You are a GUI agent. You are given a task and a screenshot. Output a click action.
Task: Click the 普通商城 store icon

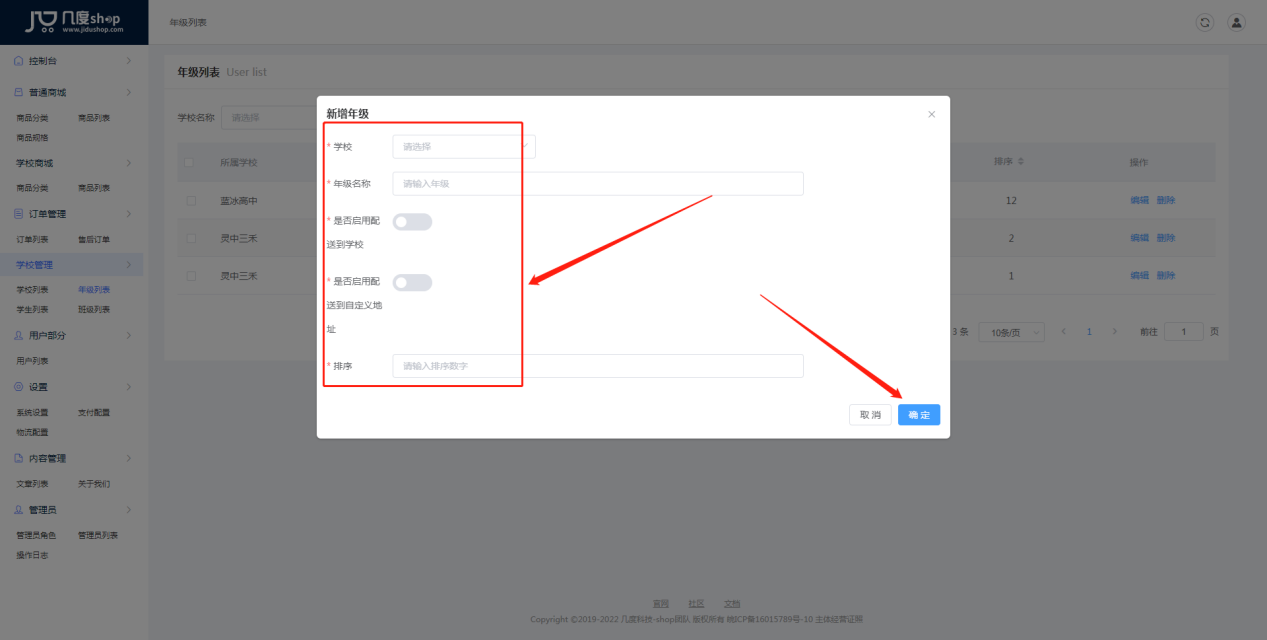(19, 93)
